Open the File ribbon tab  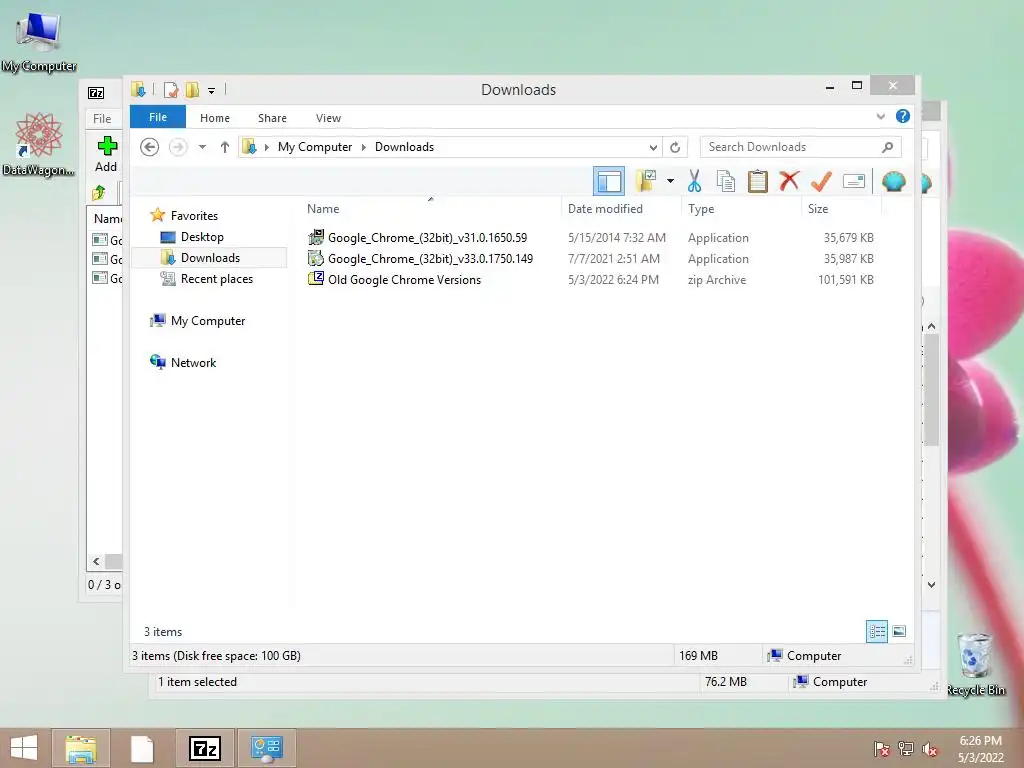(158, 117)
